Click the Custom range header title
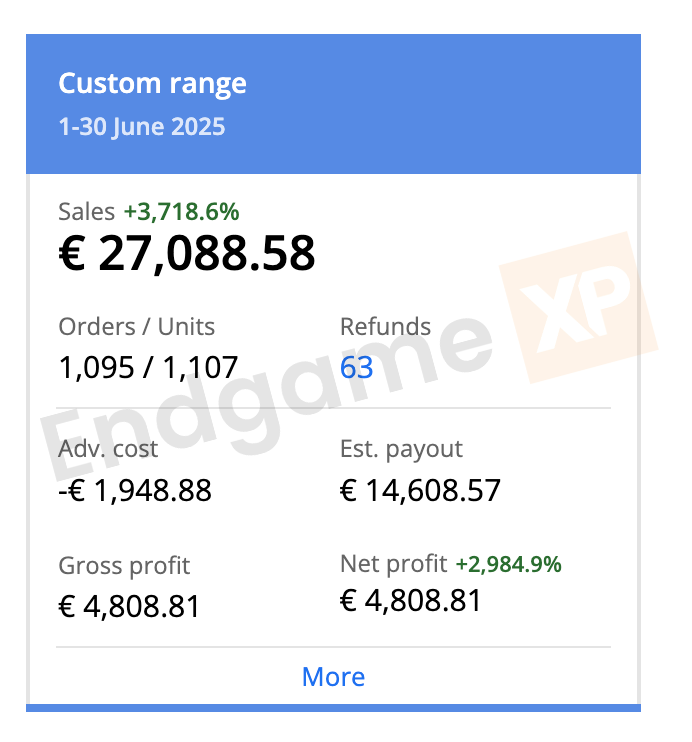Image resolution: width=692 pixels, height=742 pixels. click(x=152, y=84)
